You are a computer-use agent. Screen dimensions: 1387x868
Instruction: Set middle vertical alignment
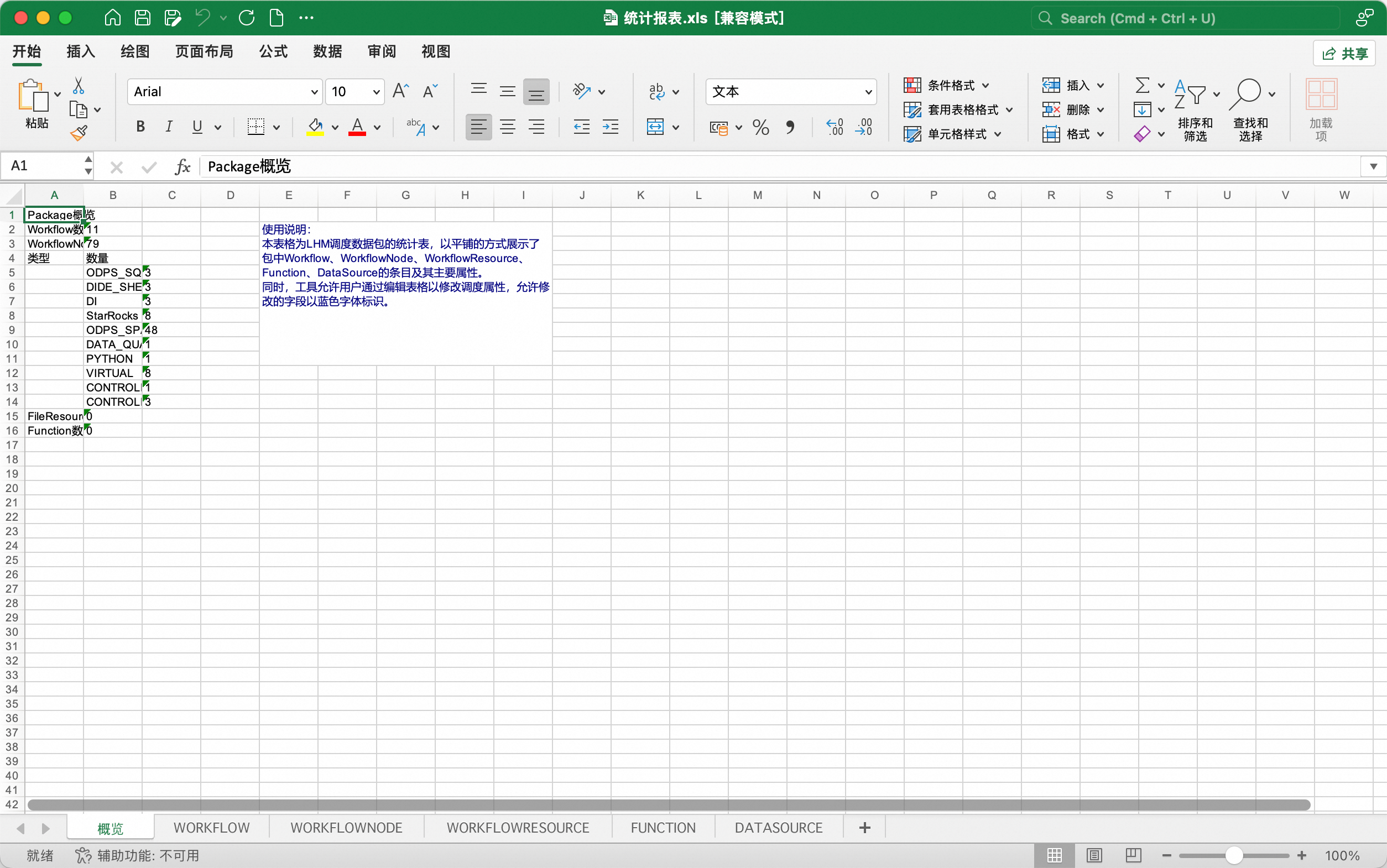(x=507, y=91)
